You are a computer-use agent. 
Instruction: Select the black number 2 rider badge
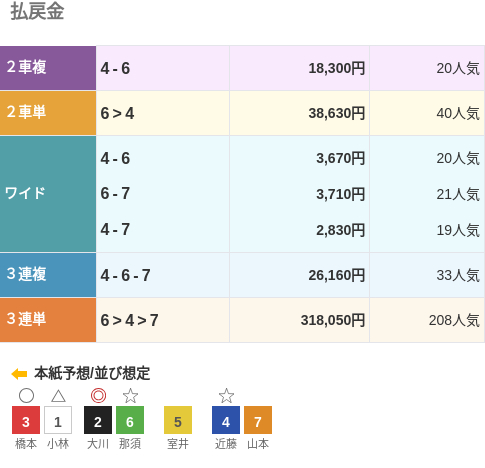click(98, 420)
